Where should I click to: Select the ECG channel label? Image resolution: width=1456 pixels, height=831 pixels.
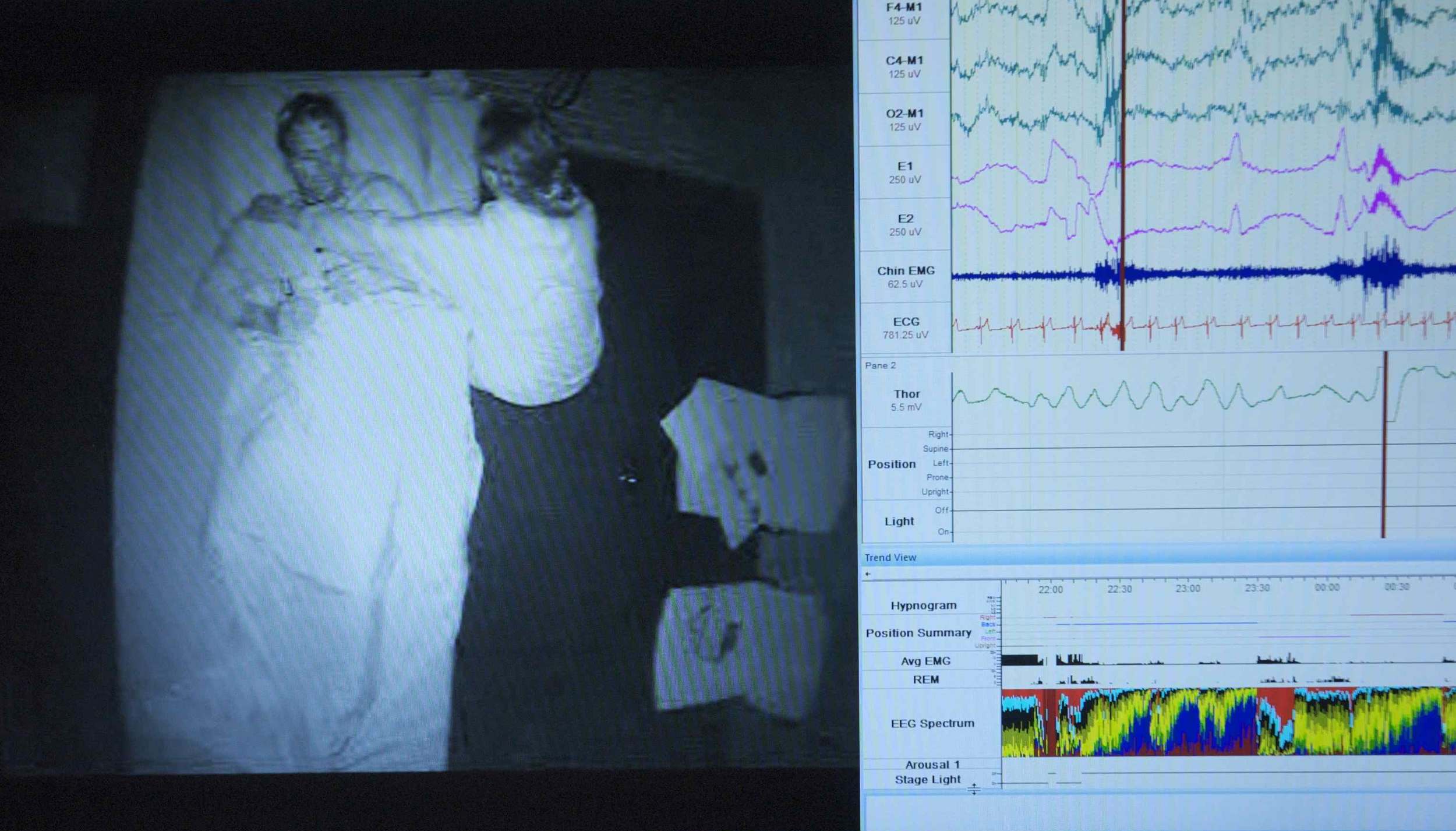pos(906,322)
